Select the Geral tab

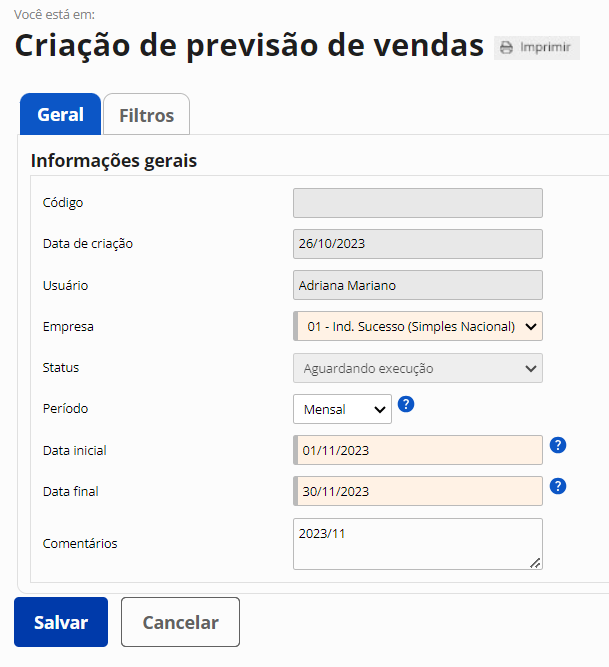coord(60,114)
